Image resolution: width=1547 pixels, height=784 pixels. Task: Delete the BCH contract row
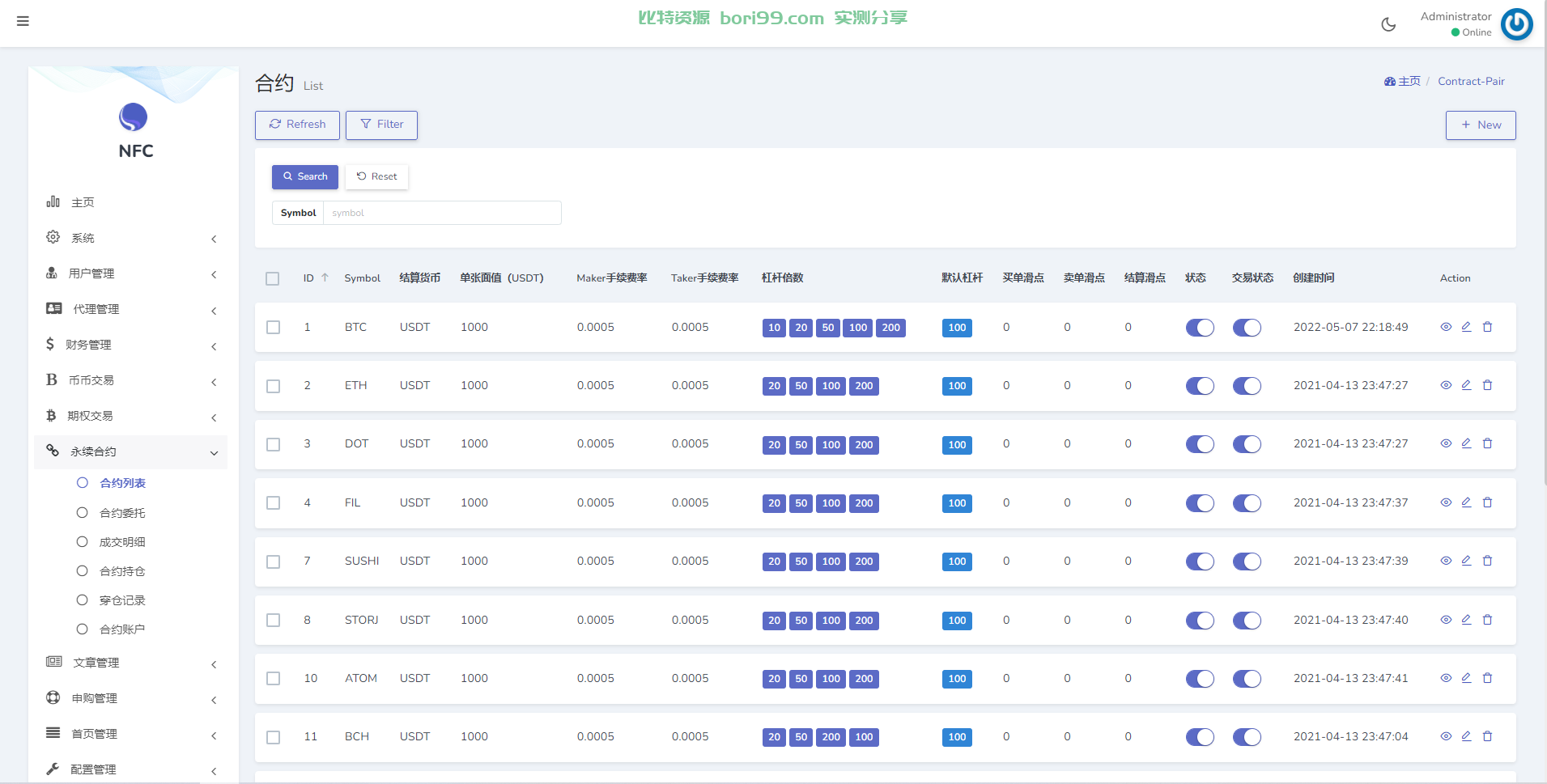[x=1487, y=736]
